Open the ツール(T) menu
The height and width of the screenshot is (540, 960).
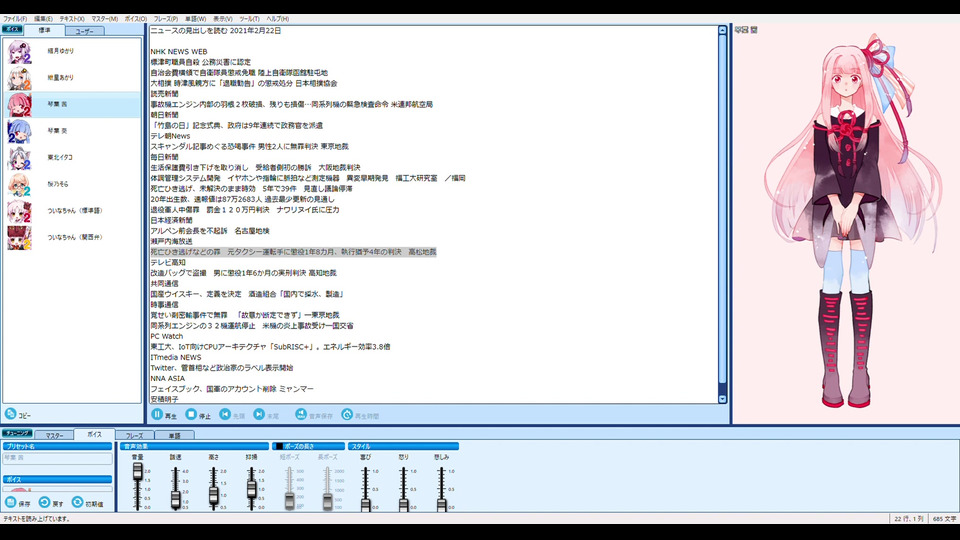(249, 19)
